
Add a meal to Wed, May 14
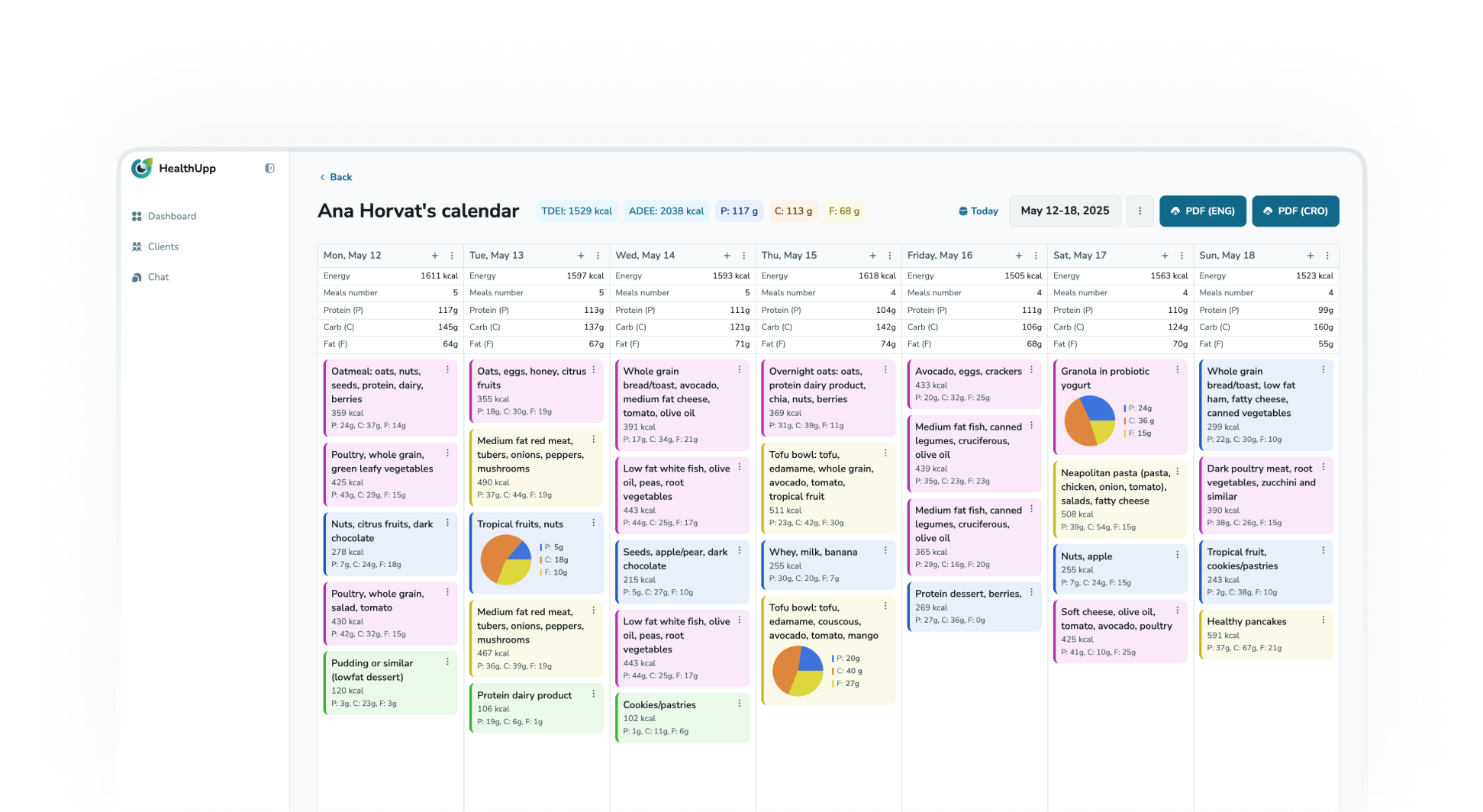click(x=727, y=256)
